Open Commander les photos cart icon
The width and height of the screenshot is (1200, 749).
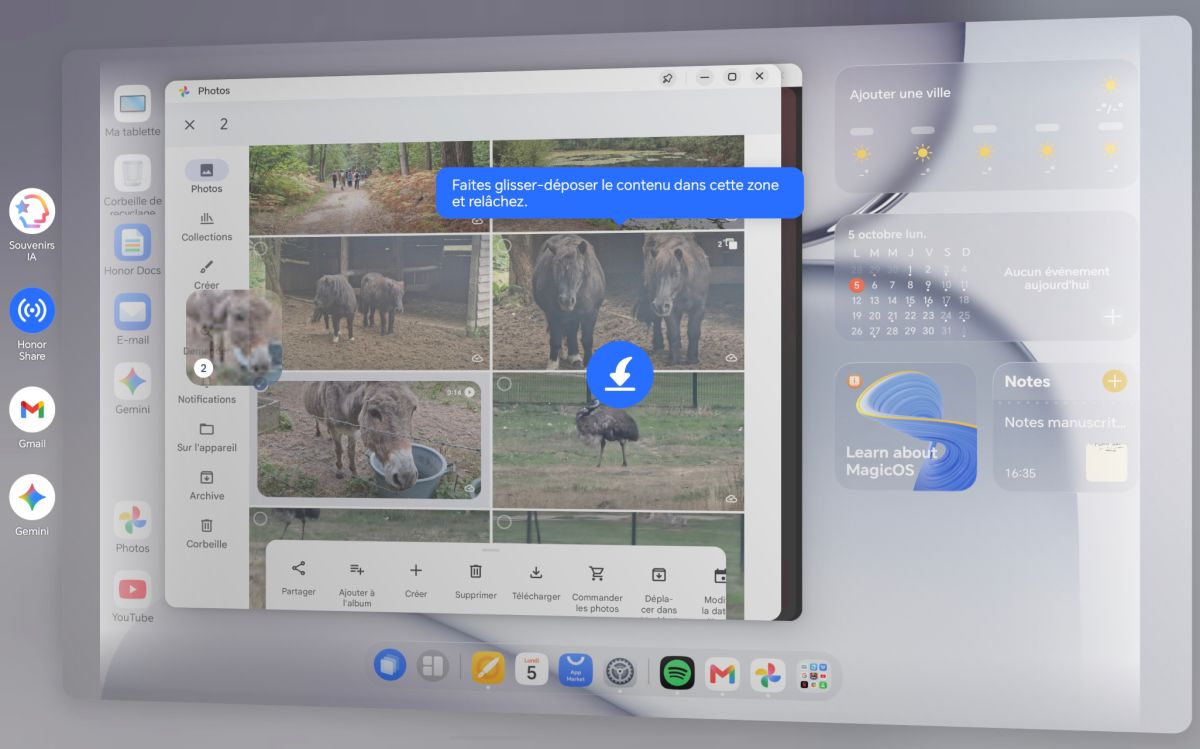coord(597,573)
